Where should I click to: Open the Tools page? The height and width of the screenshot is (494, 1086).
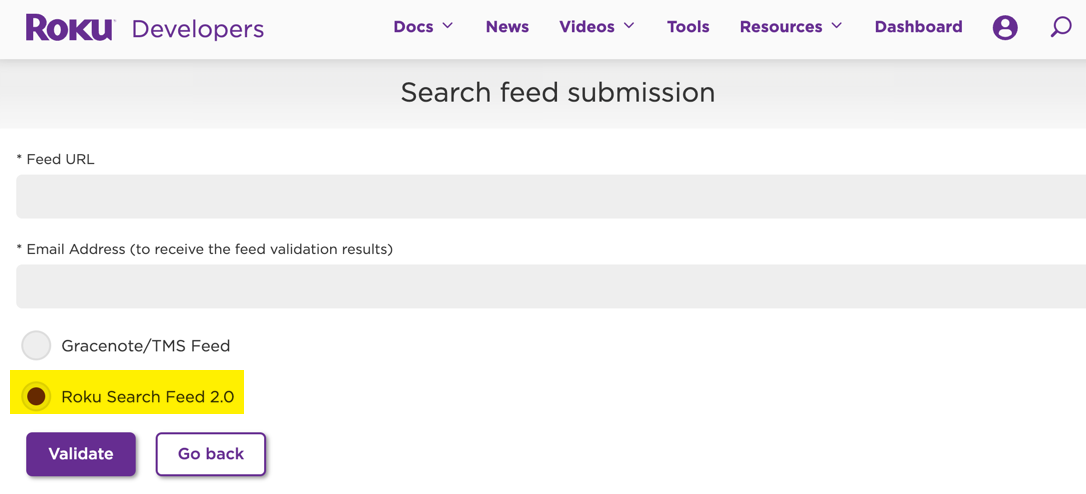pos(688,26)
